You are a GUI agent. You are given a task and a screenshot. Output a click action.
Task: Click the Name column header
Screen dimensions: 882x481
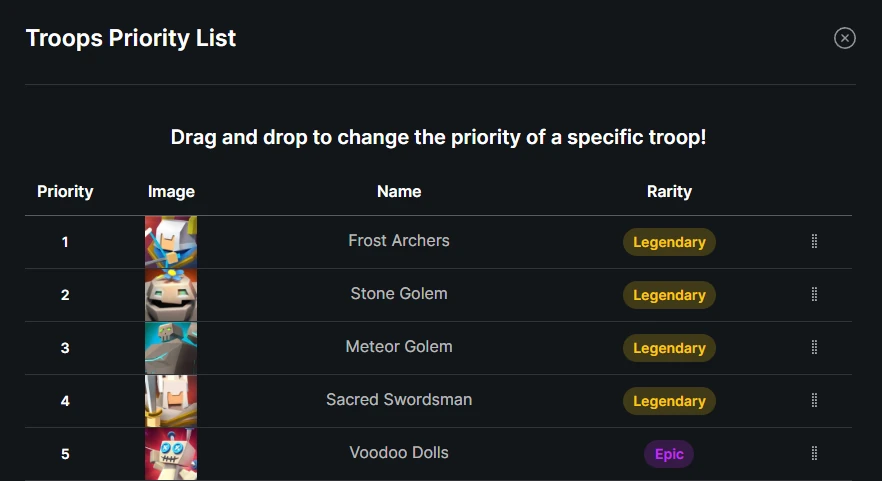tap(399, 191)
